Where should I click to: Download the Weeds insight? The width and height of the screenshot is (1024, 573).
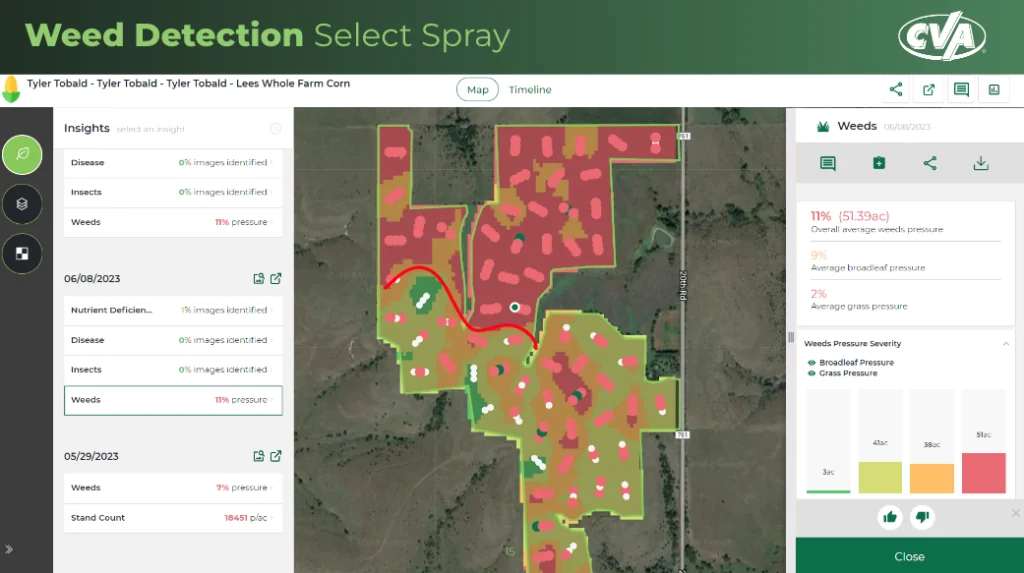pyautogui.click(x=981, y=163)
